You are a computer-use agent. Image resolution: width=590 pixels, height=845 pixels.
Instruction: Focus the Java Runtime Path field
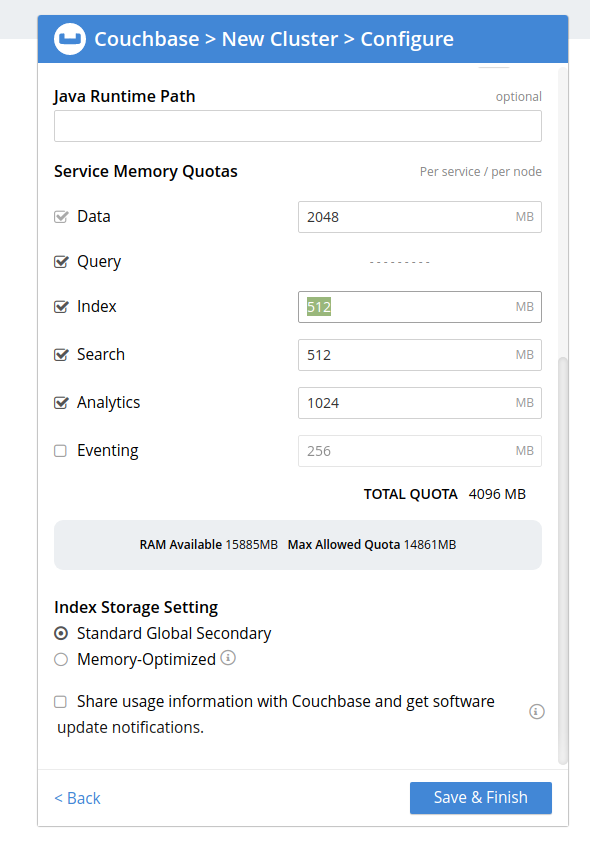[298, 126]
